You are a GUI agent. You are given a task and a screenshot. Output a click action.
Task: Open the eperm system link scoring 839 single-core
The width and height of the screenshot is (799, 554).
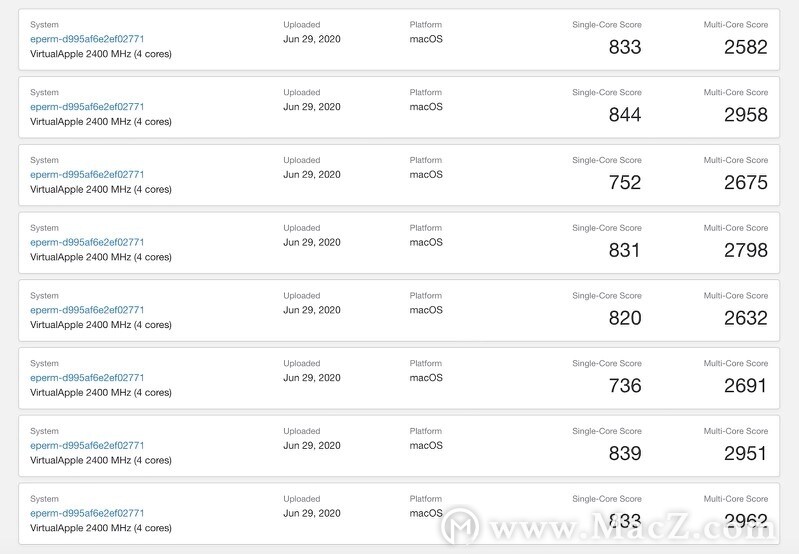click(x=87, y=446)
